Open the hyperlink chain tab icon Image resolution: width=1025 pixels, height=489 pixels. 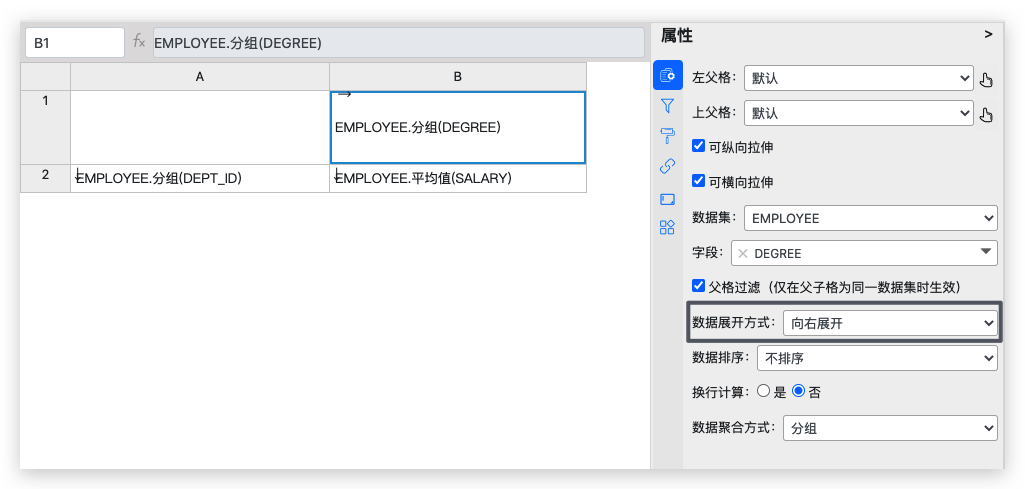tap(667, 167)
